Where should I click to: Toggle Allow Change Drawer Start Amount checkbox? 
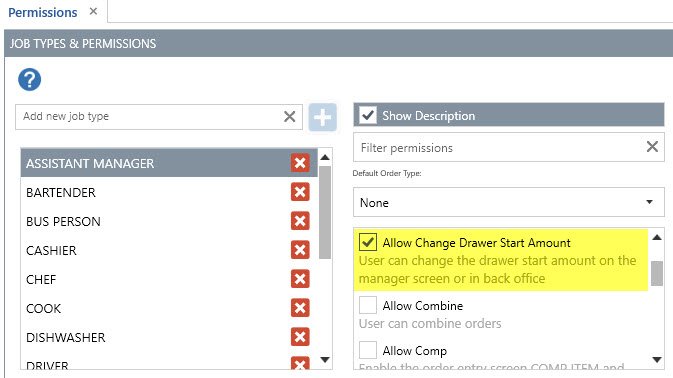pos(368,242)
